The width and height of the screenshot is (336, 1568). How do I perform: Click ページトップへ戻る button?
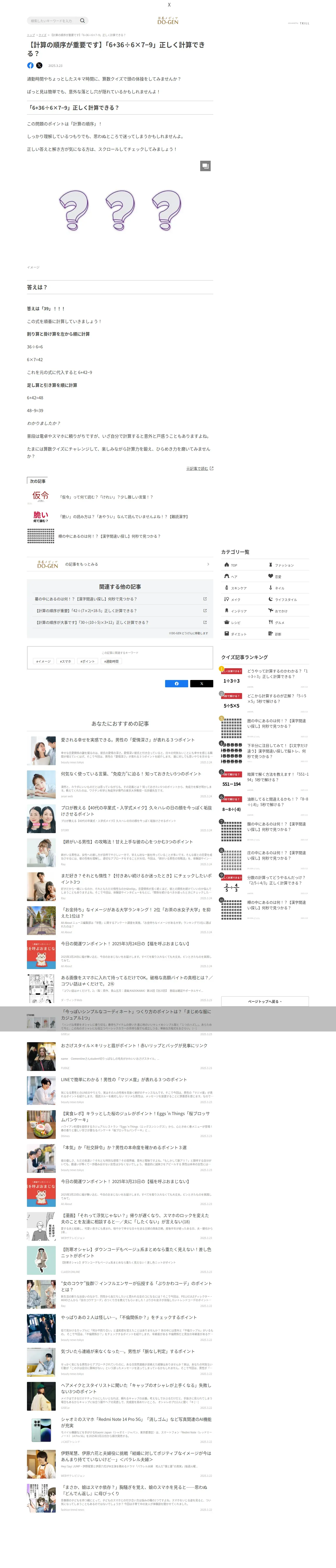point(265,1001)
